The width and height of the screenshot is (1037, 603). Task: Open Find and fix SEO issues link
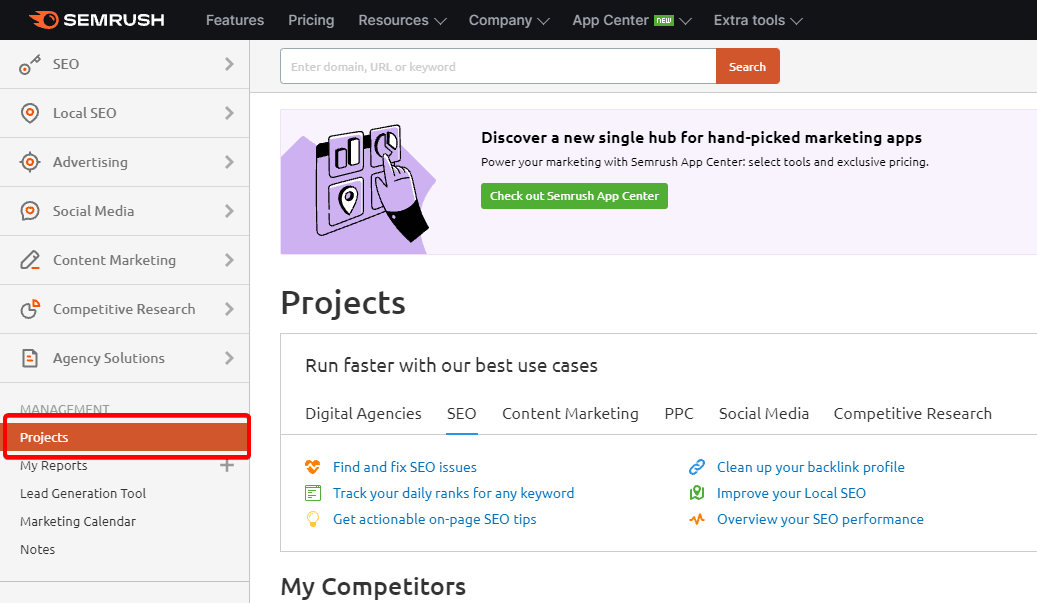[x=405, y=467]
